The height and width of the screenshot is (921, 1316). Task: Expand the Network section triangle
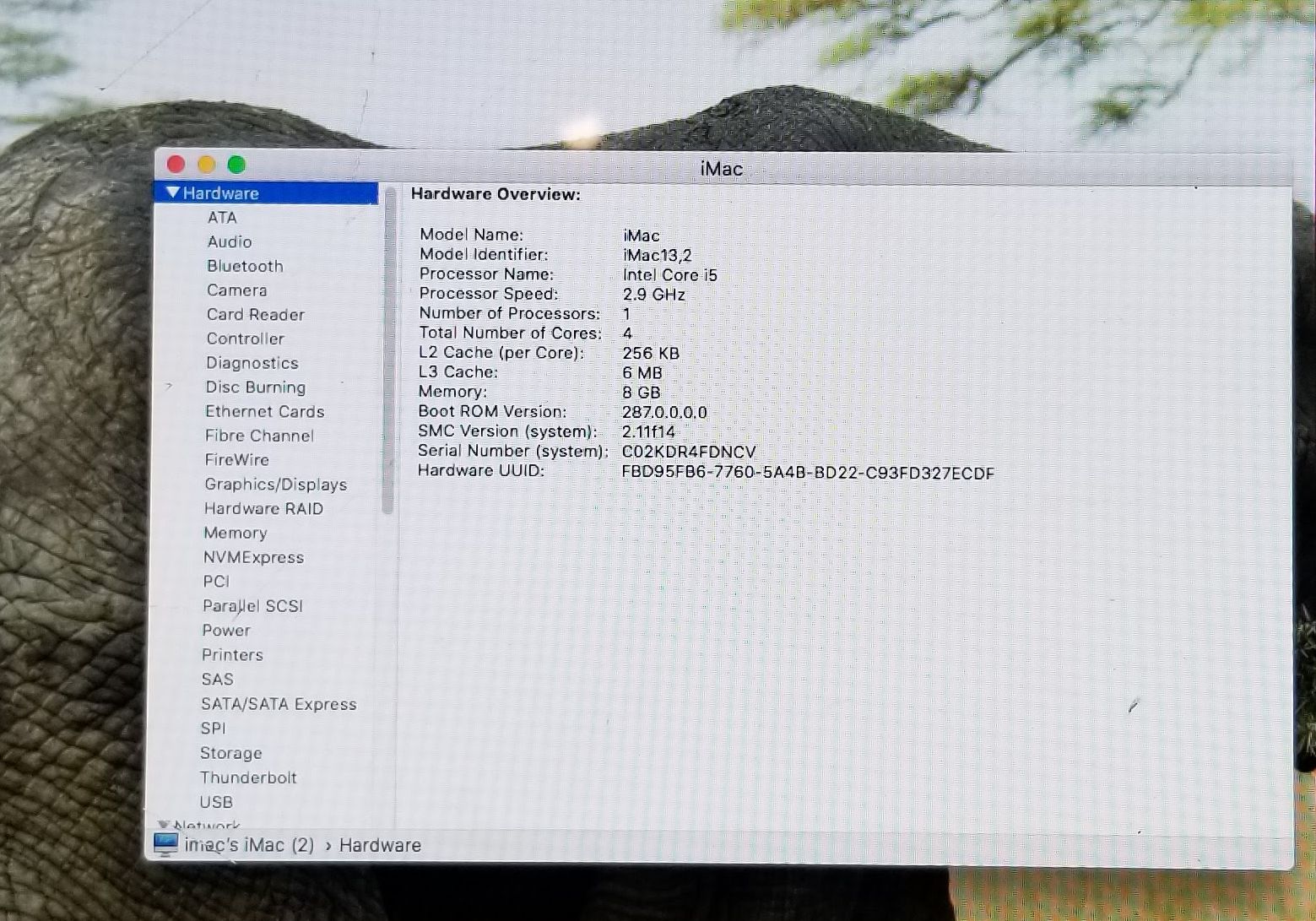click(x=164, y=825)
